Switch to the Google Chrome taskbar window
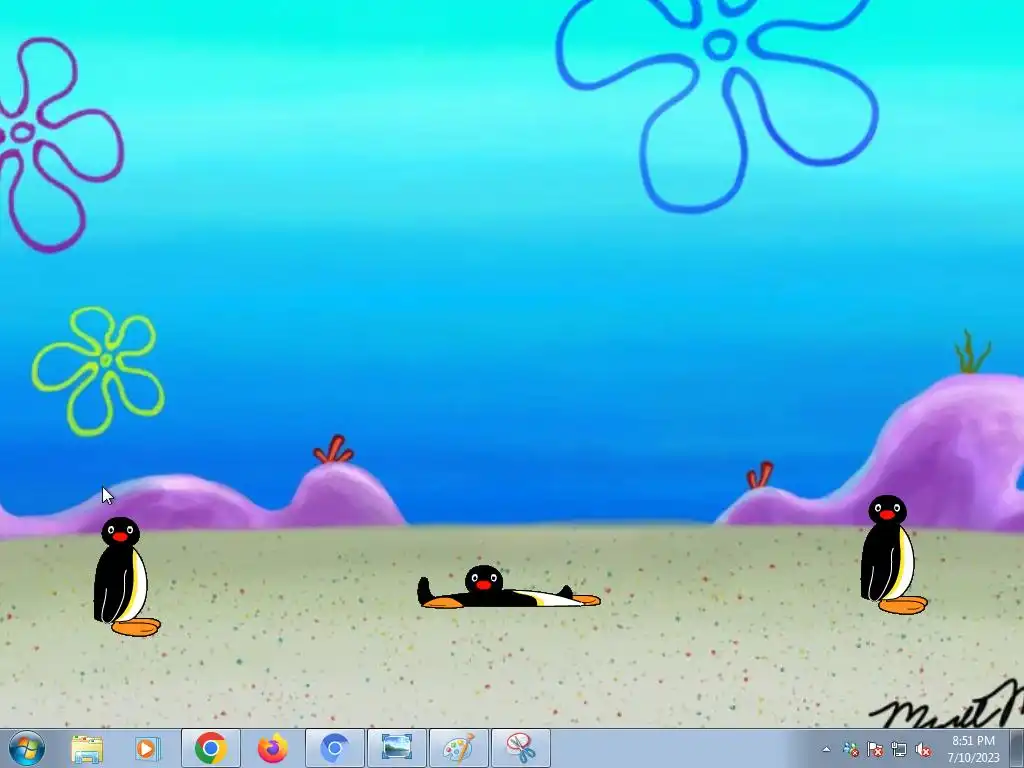The width and height of the screenshot is (1024, 768). (x=210, y=748)
